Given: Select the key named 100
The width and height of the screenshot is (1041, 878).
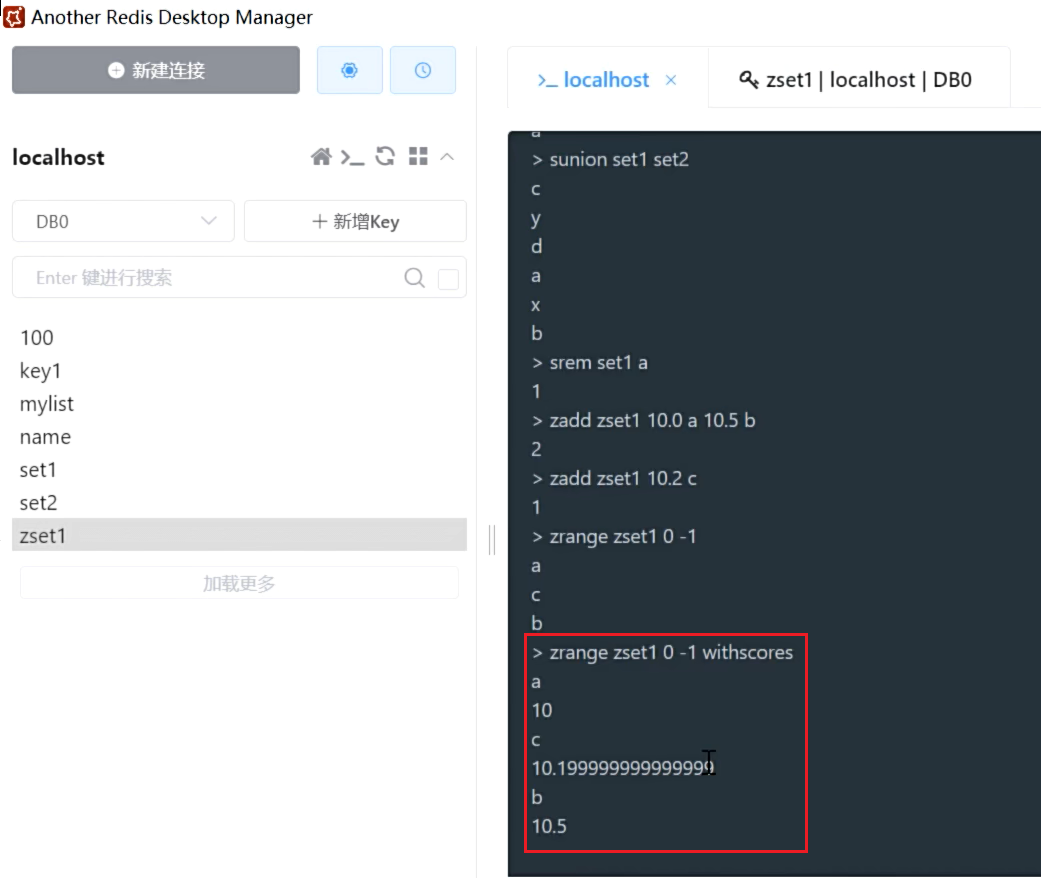Looking at the screenshot, I should 240,337.
